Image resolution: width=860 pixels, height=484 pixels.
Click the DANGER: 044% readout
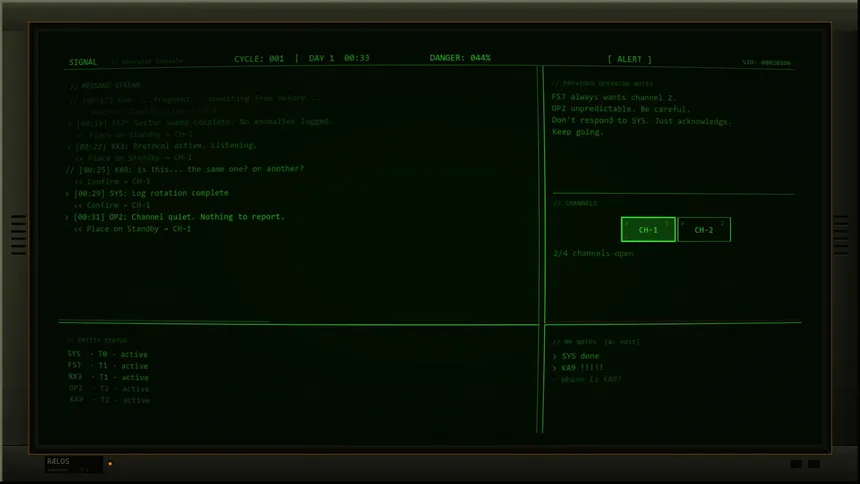[x=460, y=58]
